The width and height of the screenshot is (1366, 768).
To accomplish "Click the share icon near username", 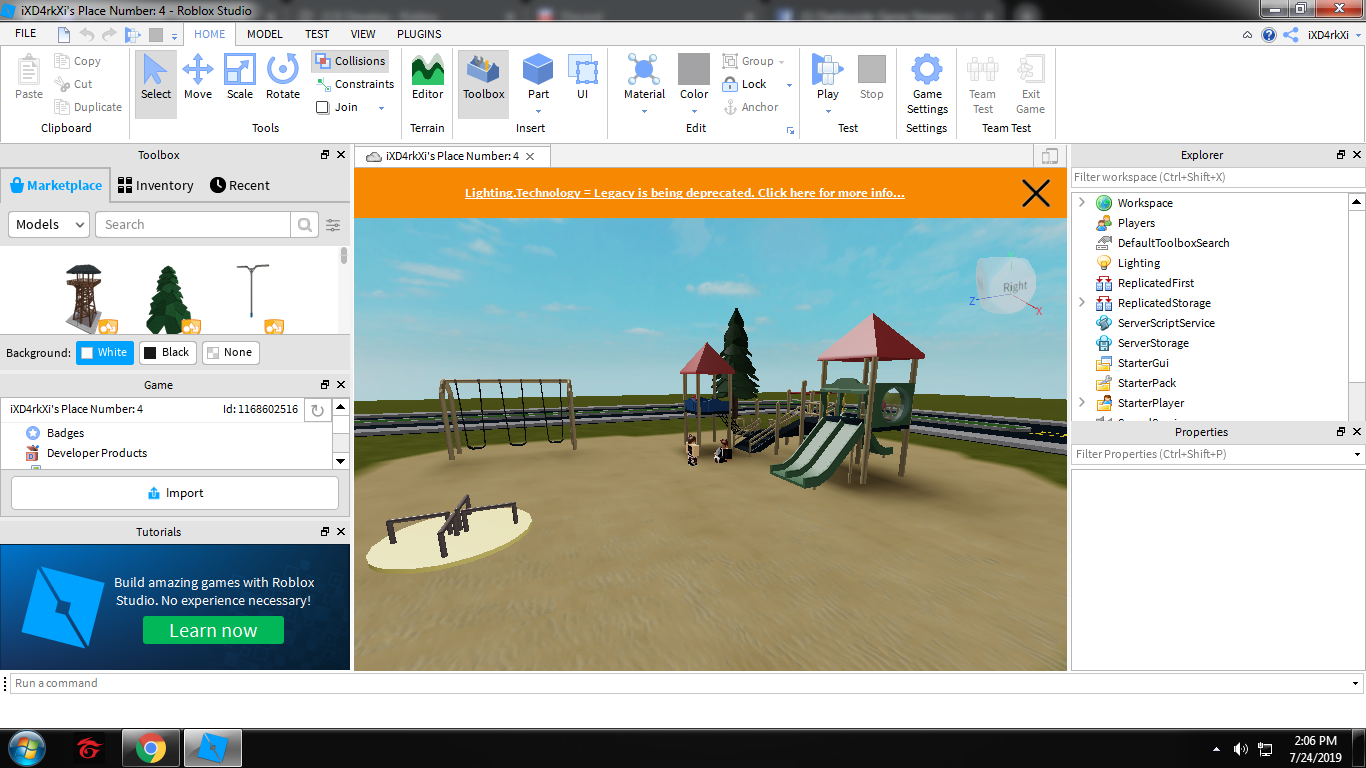I will 1291,35.
